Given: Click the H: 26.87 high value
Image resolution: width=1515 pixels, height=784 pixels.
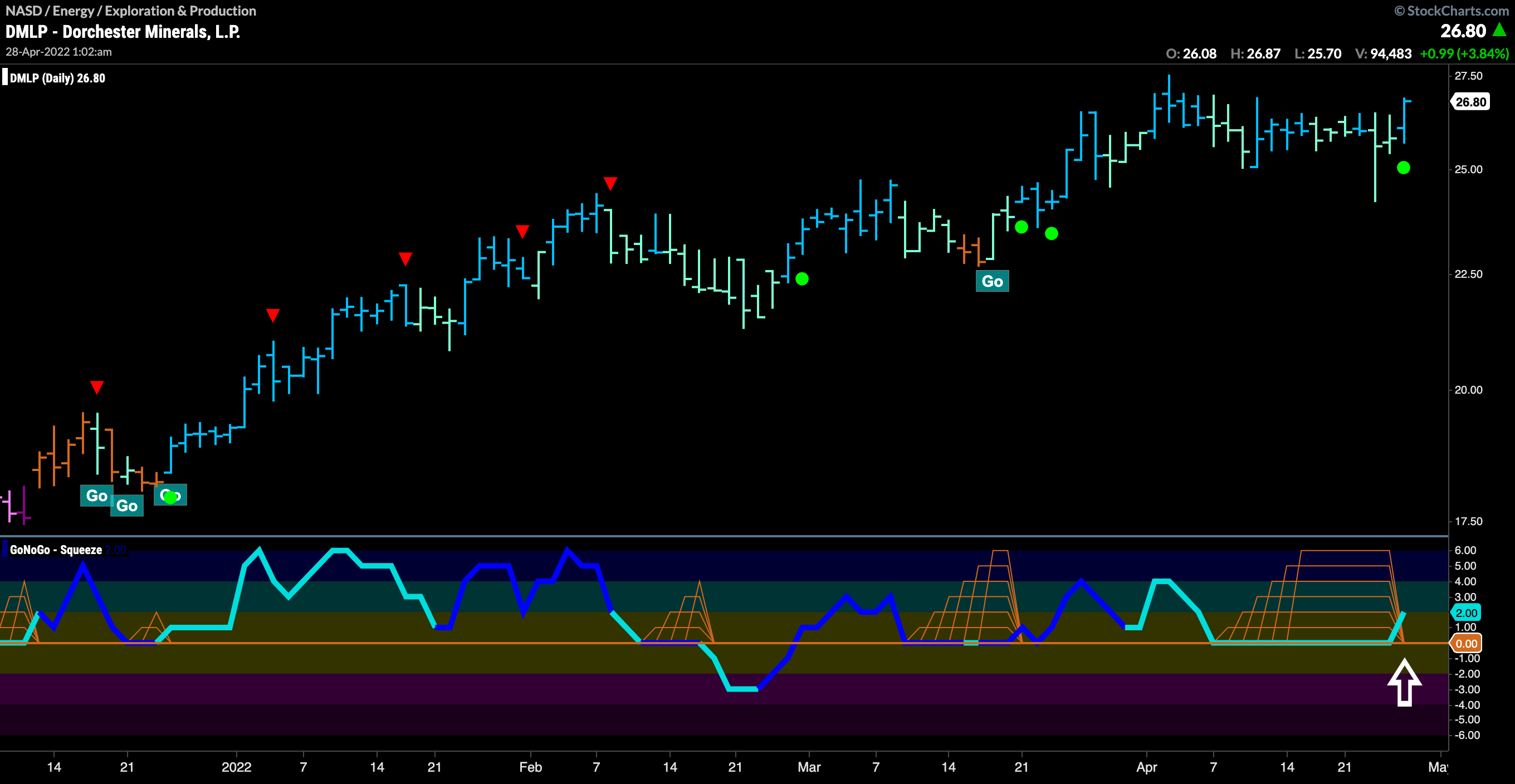Looking at the screenshot, I should pos(1255,53).
